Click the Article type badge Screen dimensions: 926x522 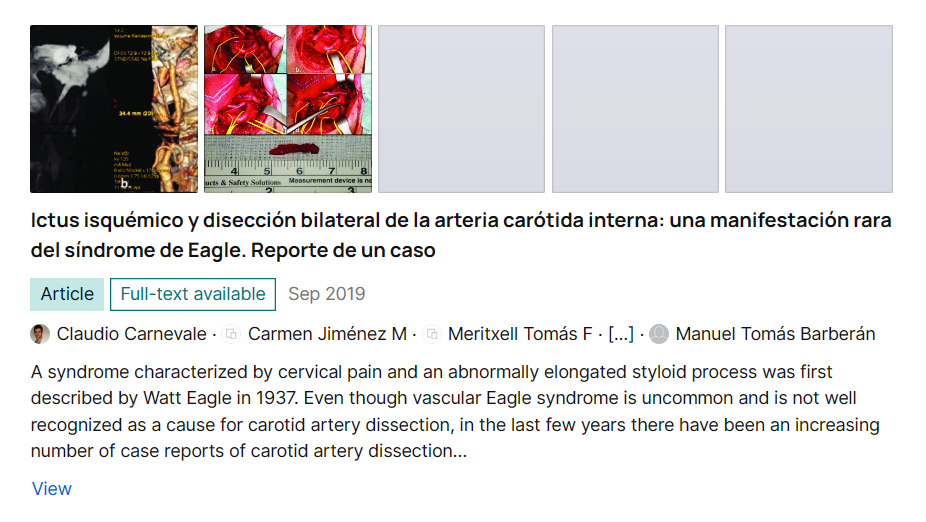click(67, 294)
